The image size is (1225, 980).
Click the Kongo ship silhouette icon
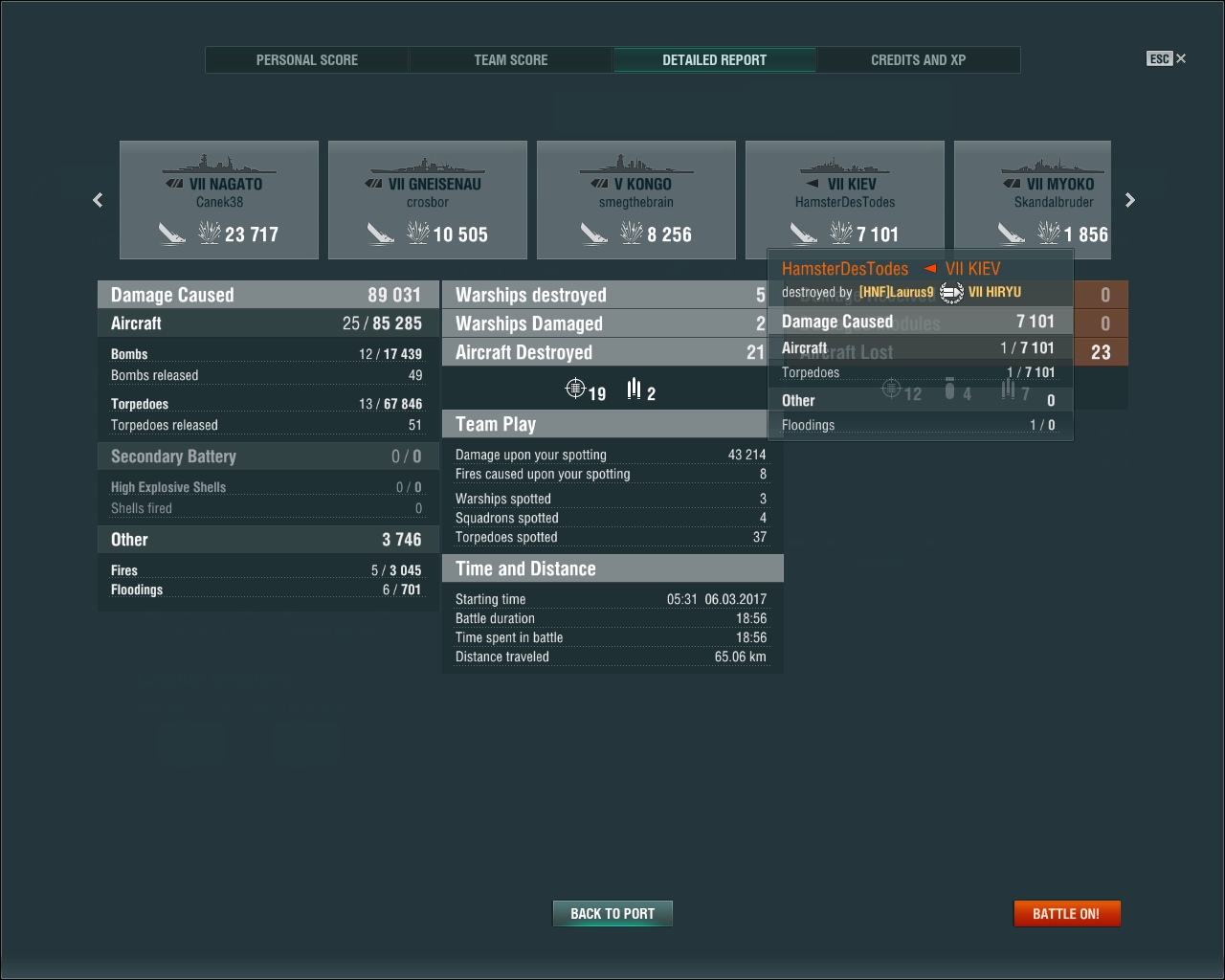tap(636, 163)
